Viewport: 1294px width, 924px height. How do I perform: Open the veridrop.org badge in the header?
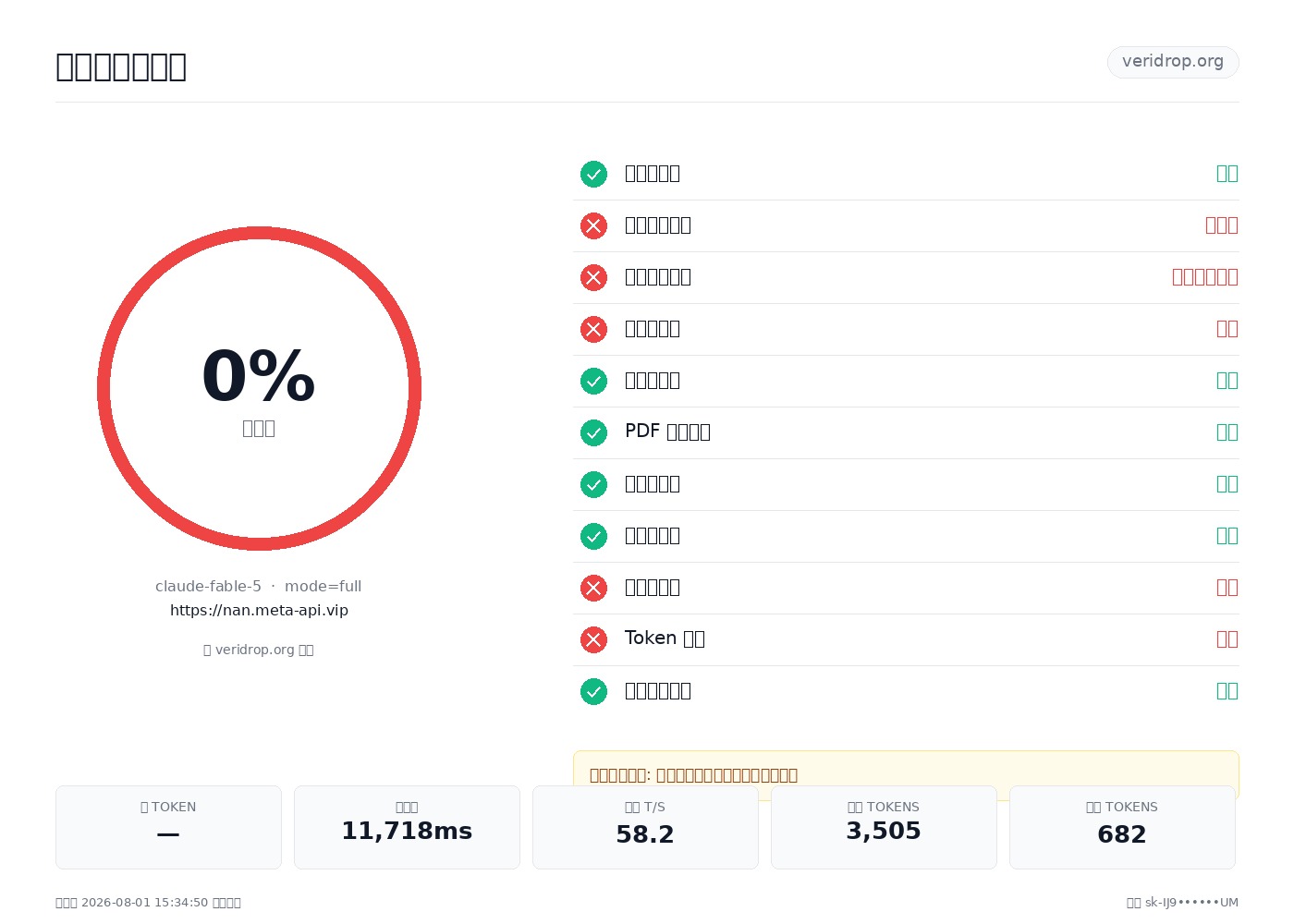coord(1173,62)
